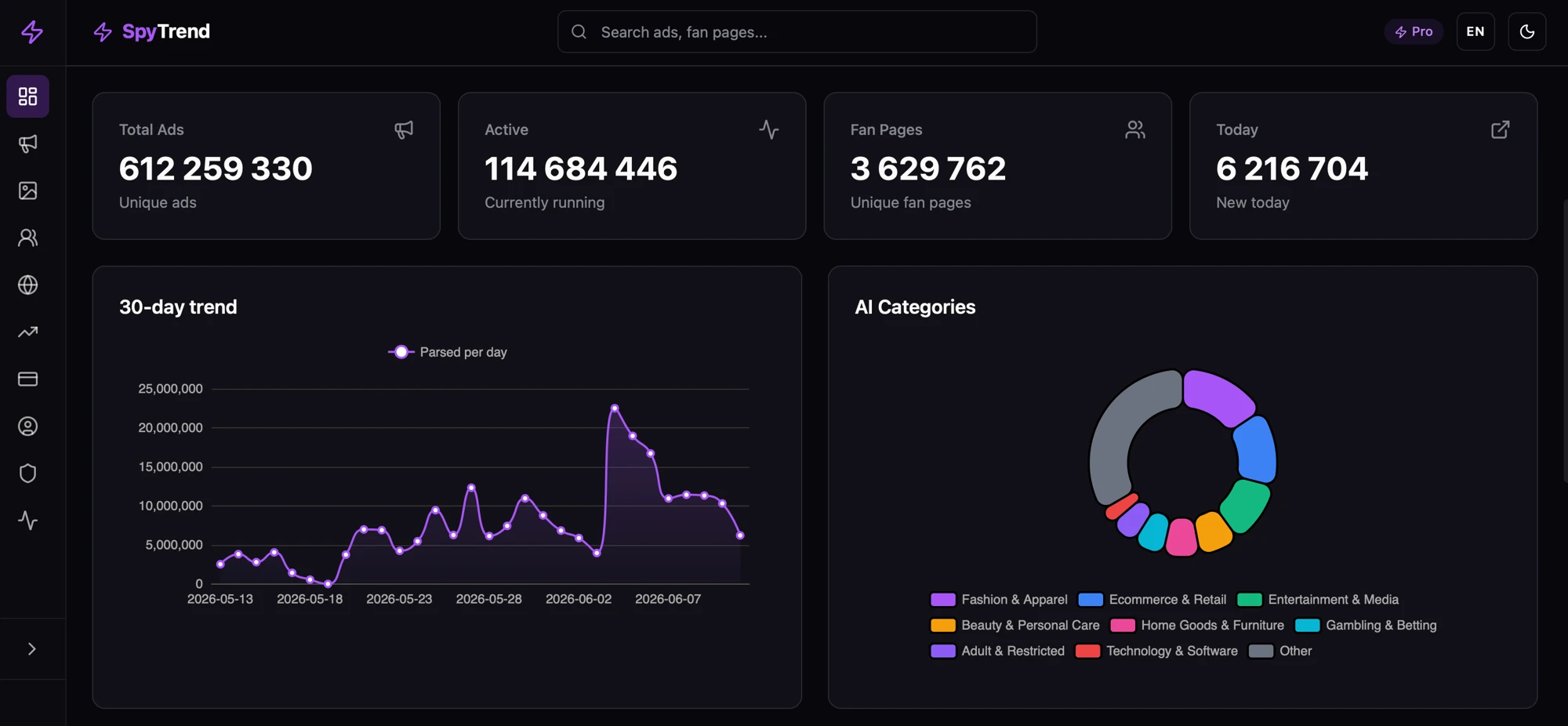The width and height of the screenshot is (1568, 726).
Task: Toggle the Other legend item
Action: tap(1280, 651)
